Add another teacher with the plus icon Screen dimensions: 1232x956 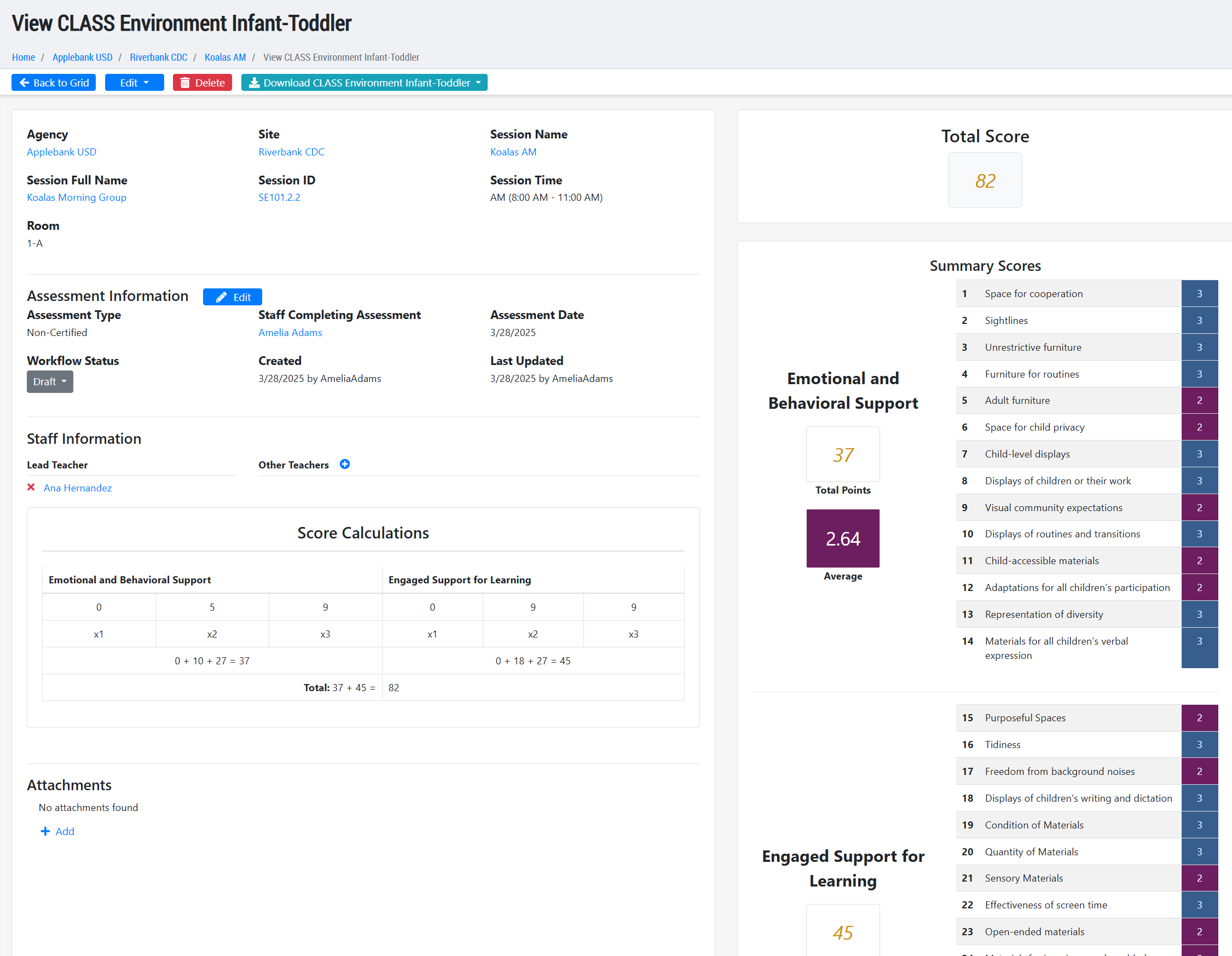(x=345, y=464)
